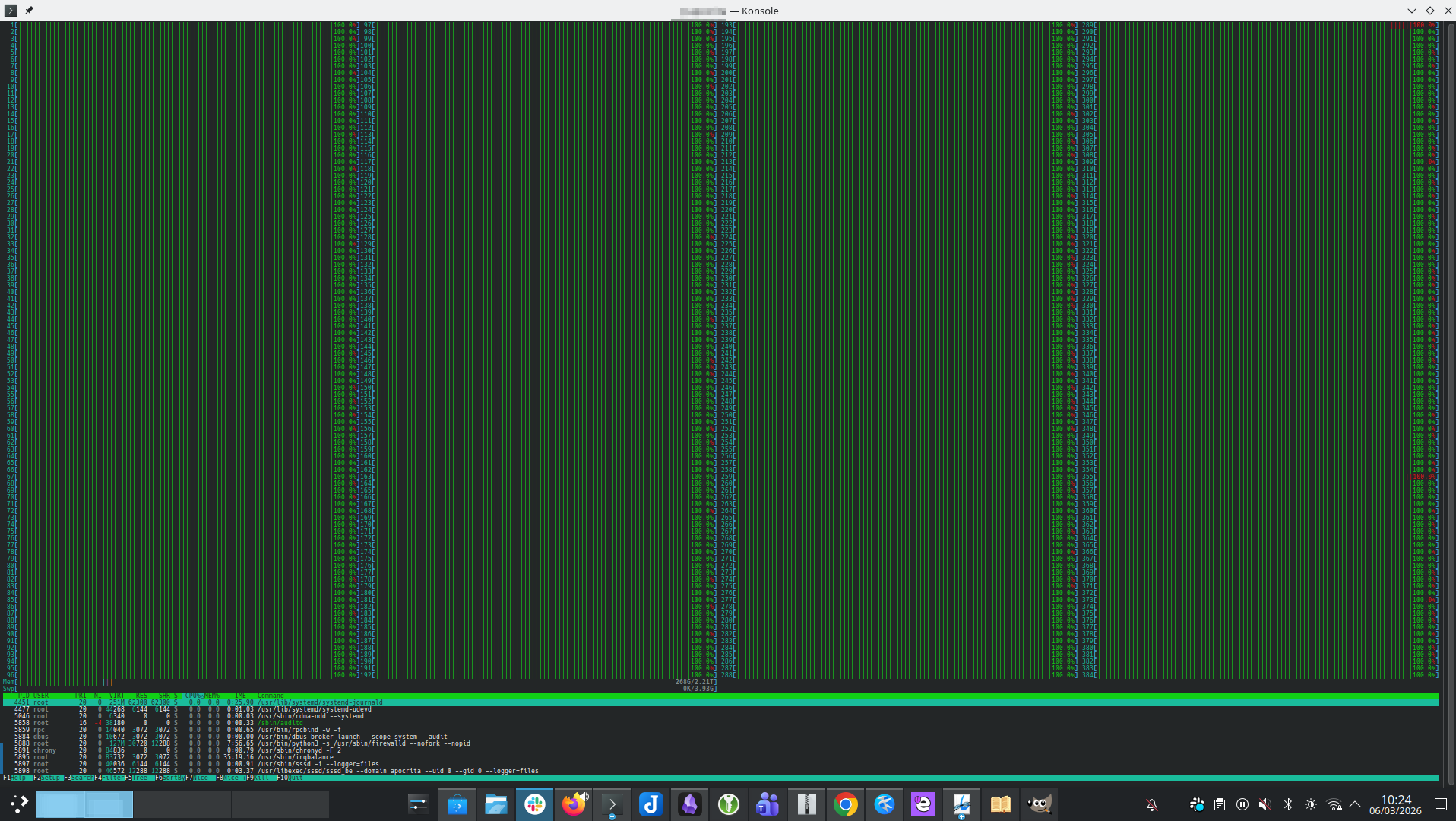Sort by the TIME+ column header
This screenshot has width=1456, height=821.
coord(240,696)
